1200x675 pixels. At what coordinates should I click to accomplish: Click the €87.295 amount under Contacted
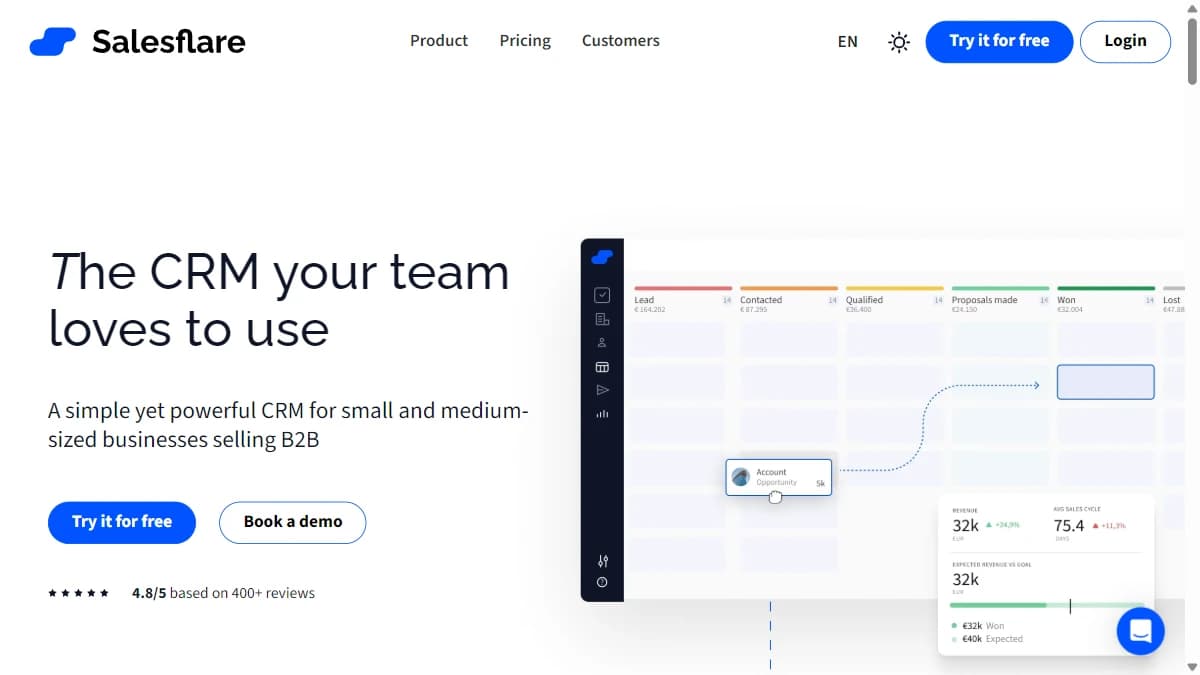pos(754,310)
